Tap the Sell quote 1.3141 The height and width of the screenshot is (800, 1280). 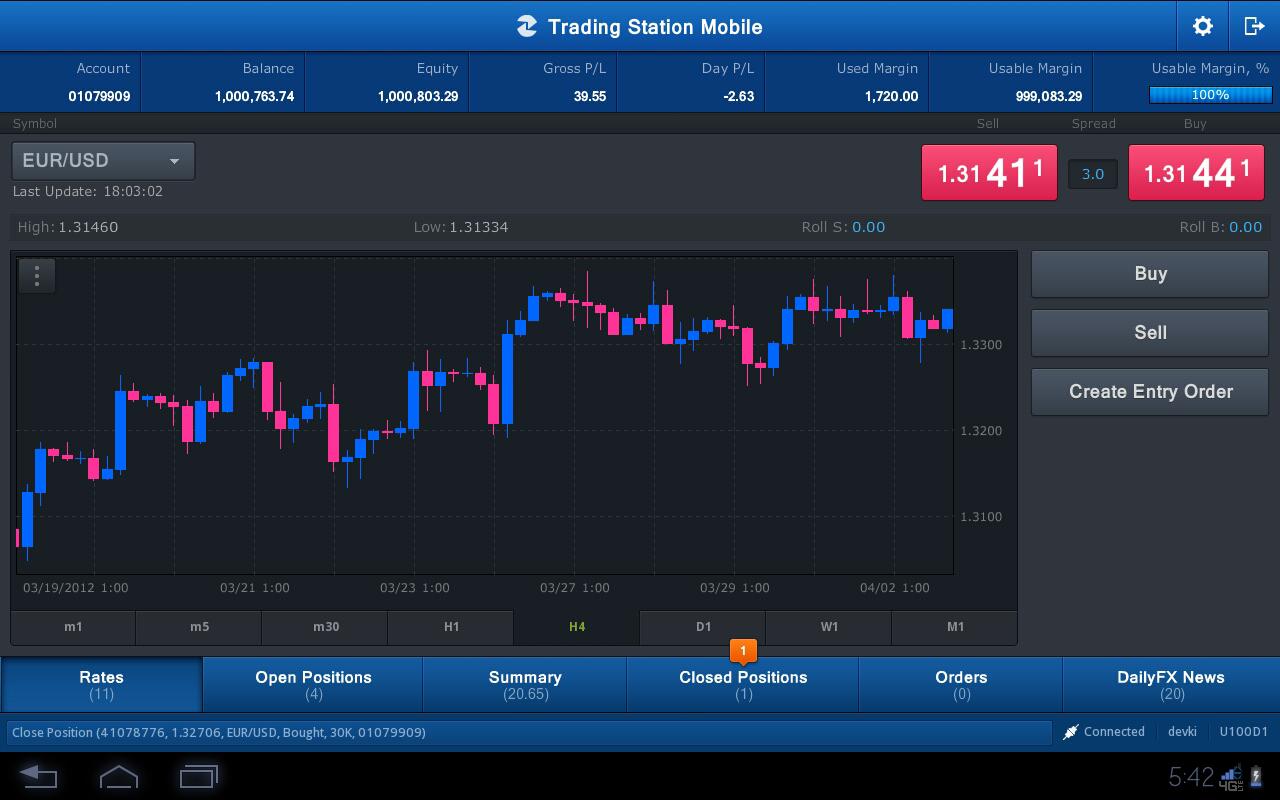coord(989,172)
